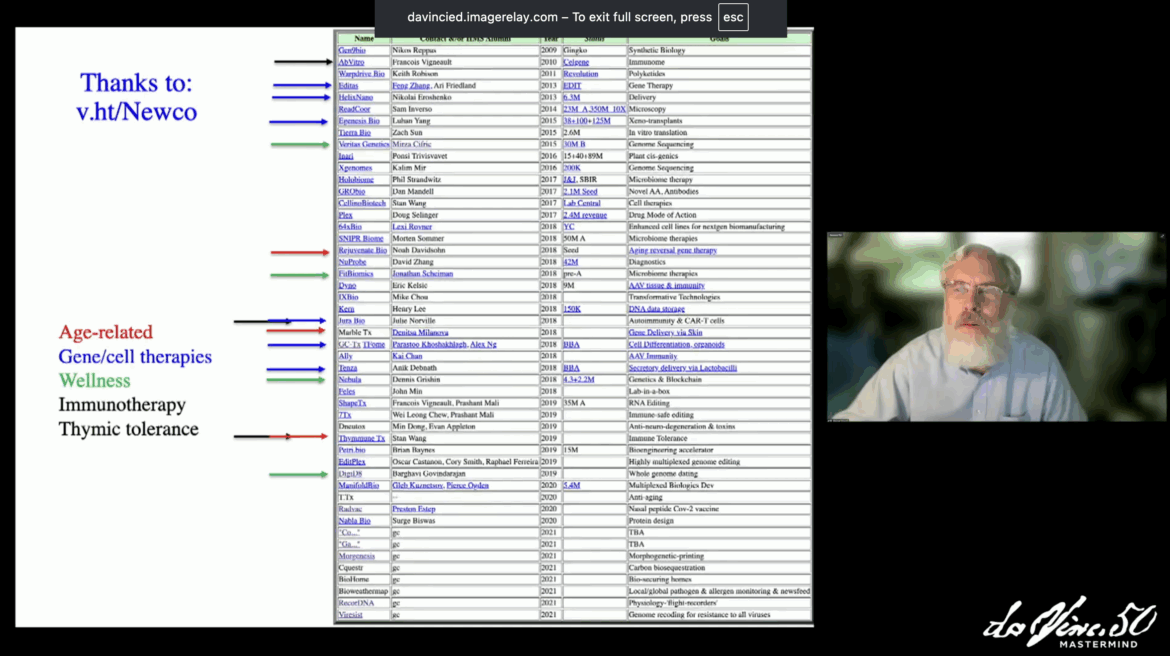Open the Gleb Kuznetsov contact link
This screenshot has width=1170, height=656.
click(x=418, y=486)
